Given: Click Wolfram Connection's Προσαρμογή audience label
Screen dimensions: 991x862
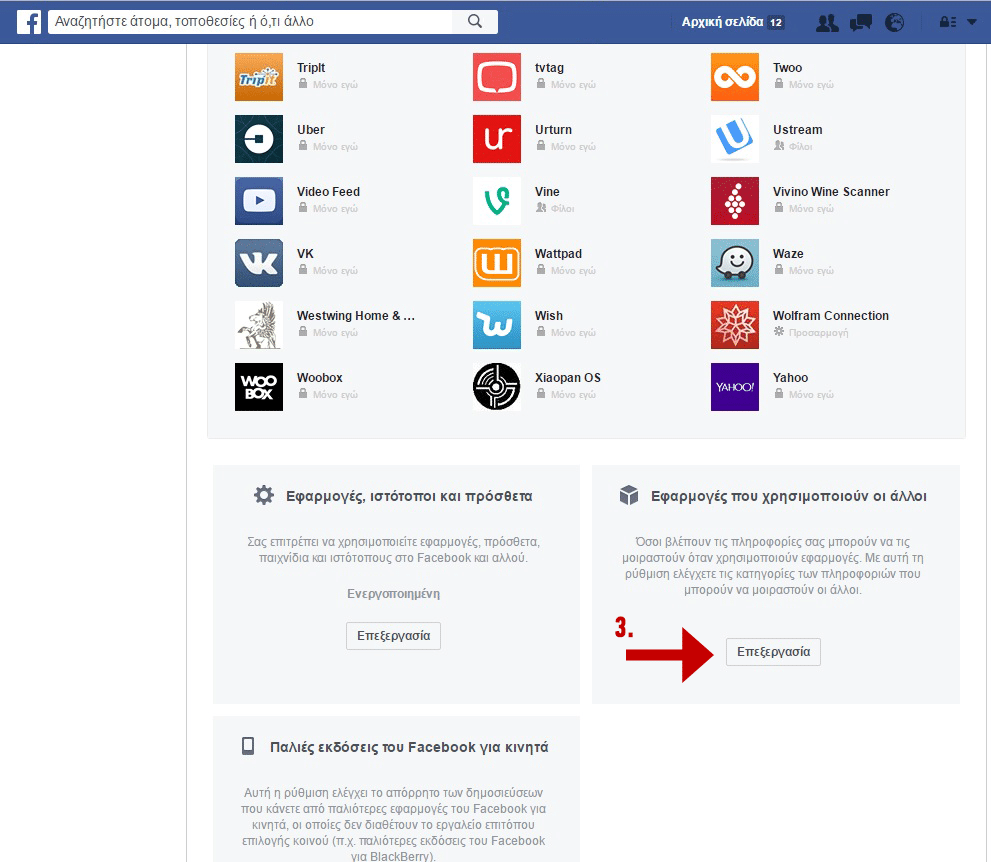Looking at the screenshot, I should (x=818, y=332).
